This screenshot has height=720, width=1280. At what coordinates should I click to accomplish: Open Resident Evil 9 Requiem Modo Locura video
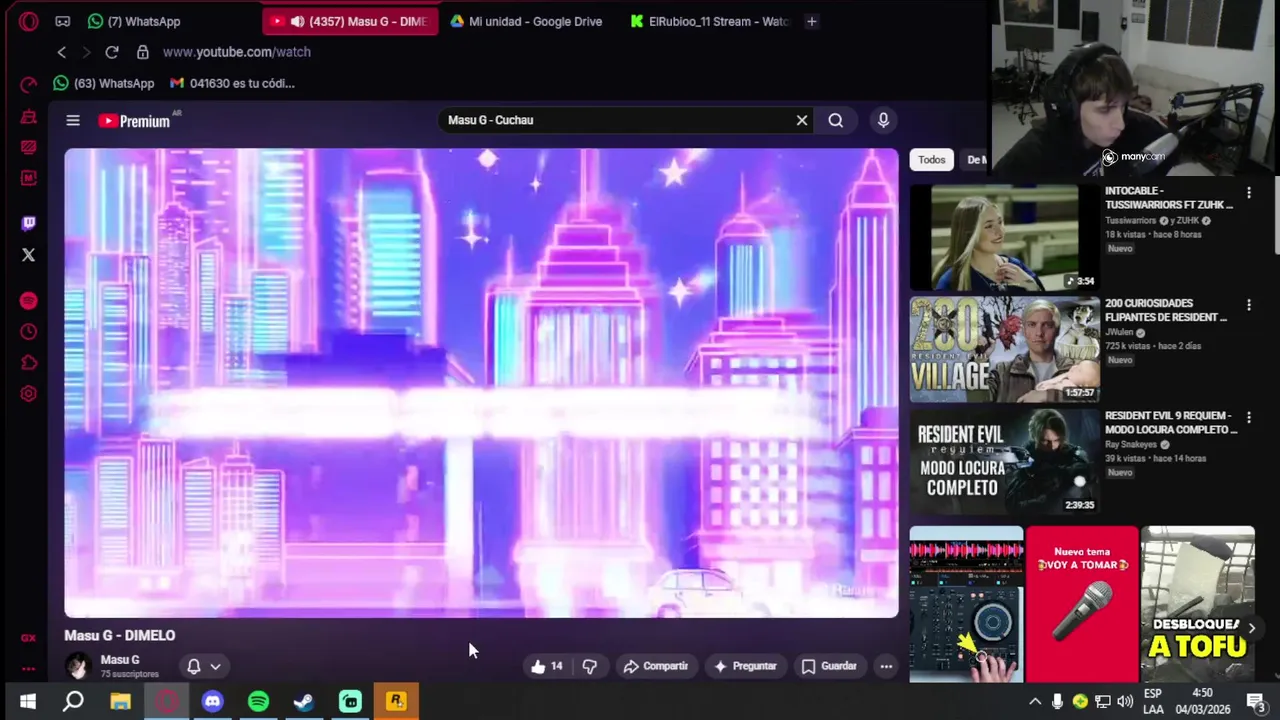click(x=1004, y=462)
